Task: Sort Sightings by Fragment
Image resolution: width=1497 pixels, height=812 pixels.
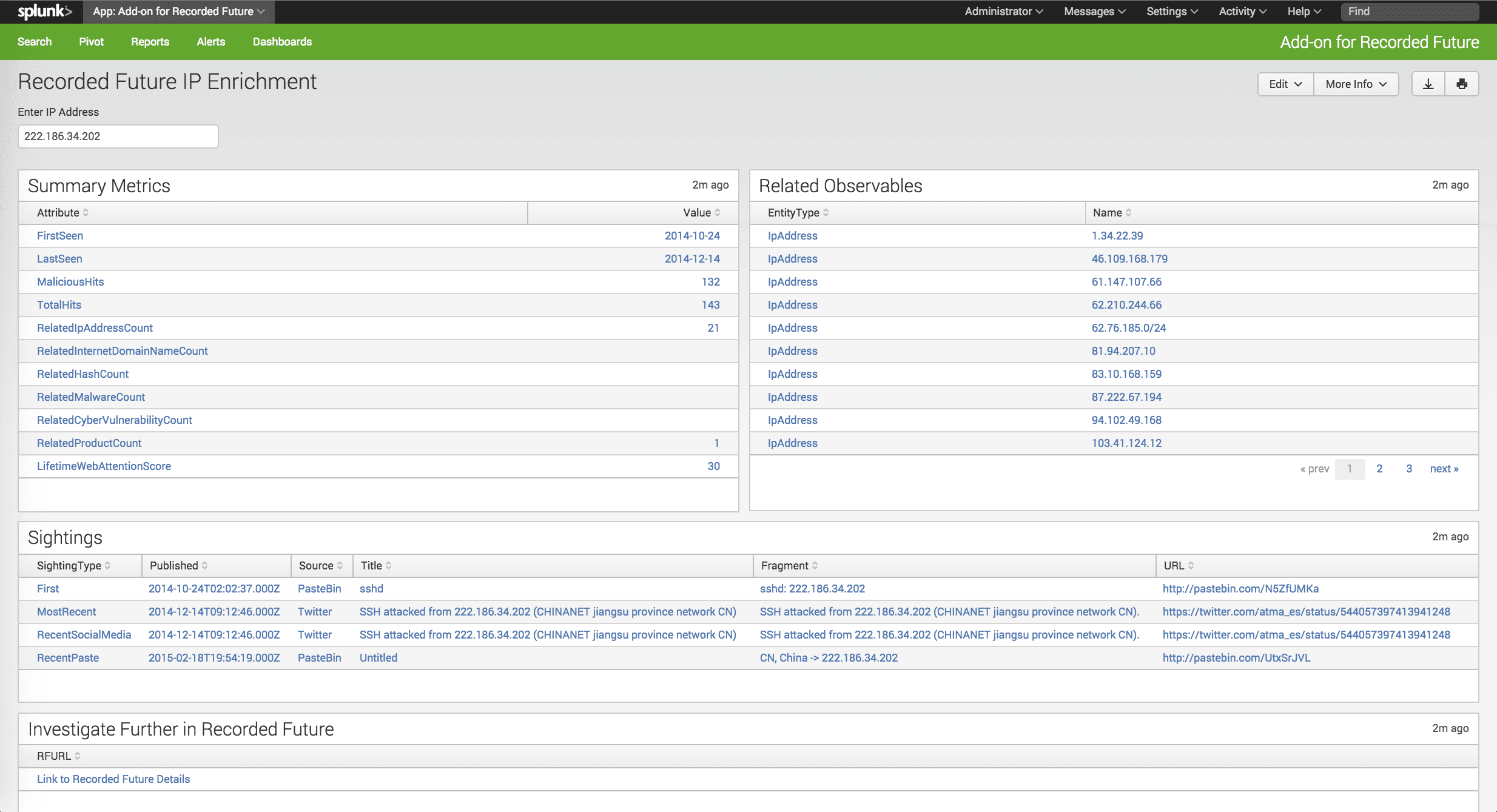Action: pyautogui.click(x=789, y=566)
